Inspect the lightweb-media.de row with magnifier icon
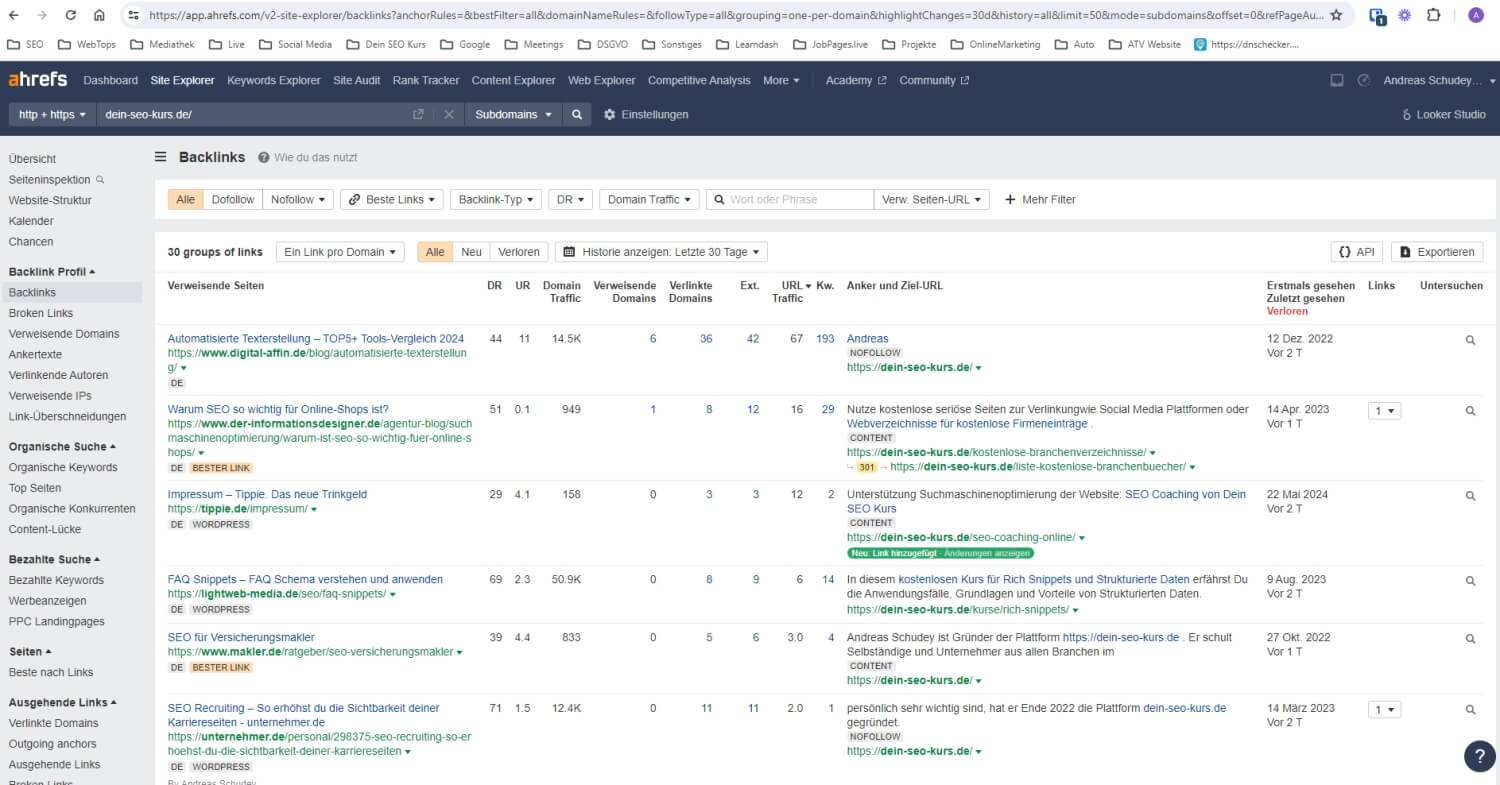The image size is (1500, 785). coord(1470,581)
